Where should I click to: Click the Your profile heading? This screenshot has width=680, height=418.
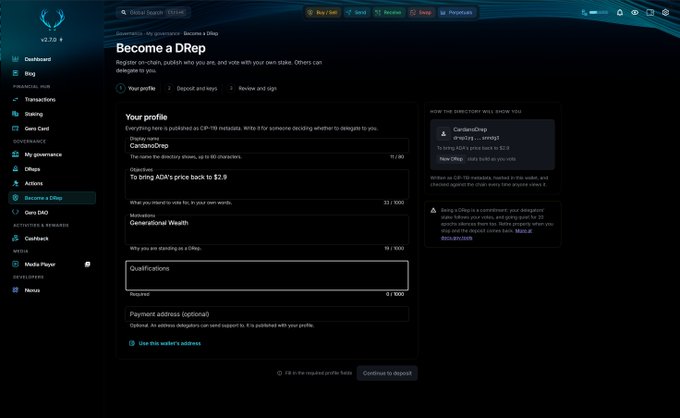click(146, 117)
